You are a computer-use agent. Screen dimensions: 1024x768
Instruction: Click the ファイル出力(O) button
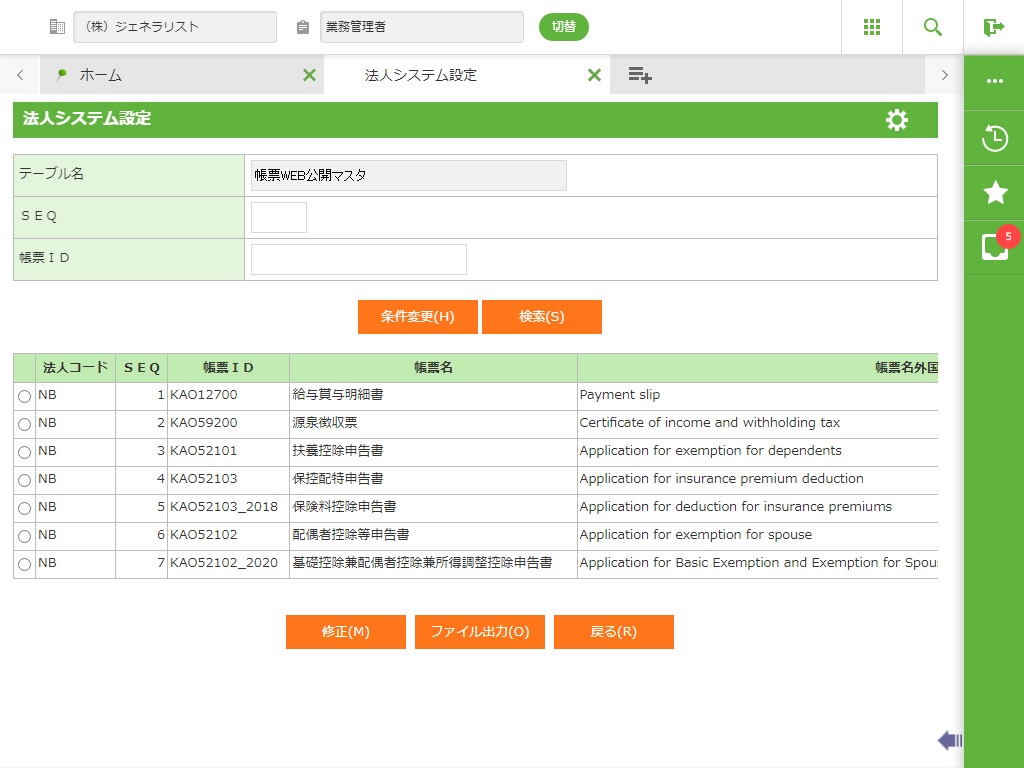pos(479,632)
